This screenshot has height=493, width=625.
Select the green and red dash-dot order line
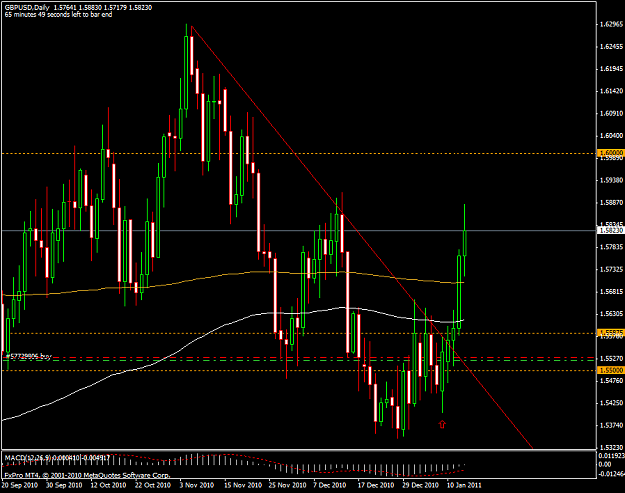(299, 359)
